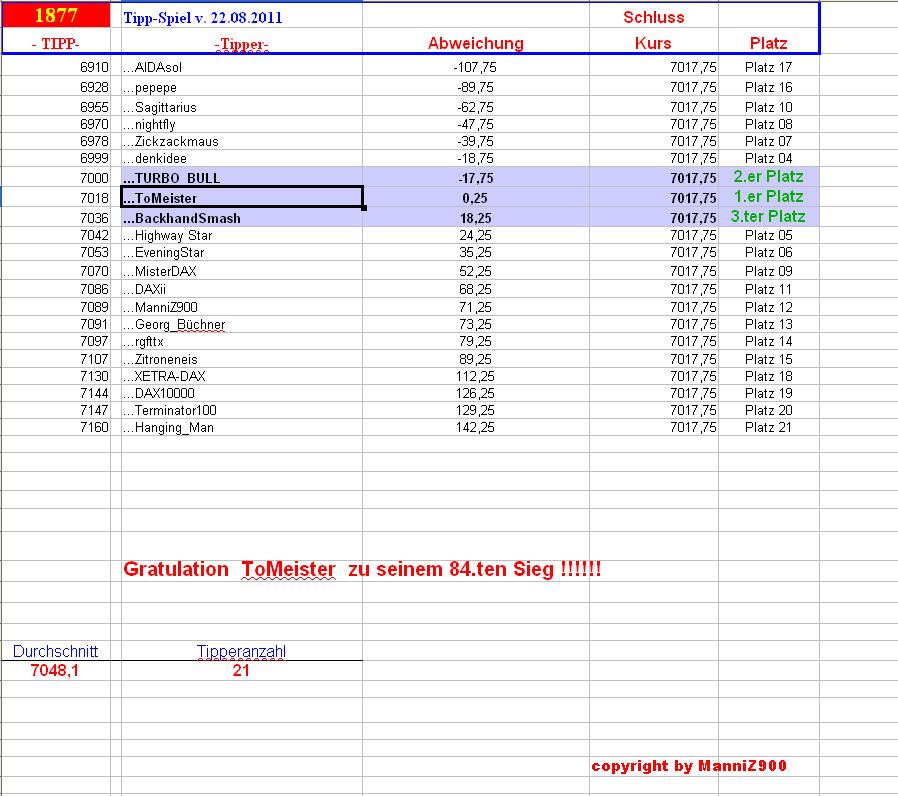The width and height of the screenshot is (898, 796).
Task: Click tip value 7042
Action: pos(56,235)
